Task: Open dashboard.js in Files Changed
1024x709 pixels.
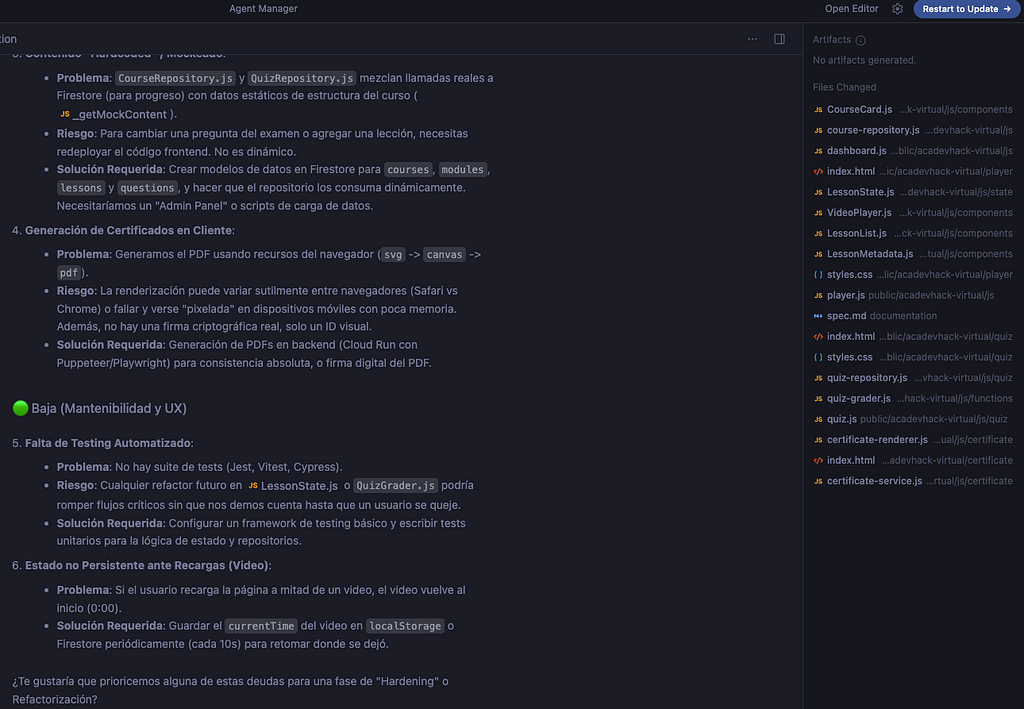Action: click(913, 151)
